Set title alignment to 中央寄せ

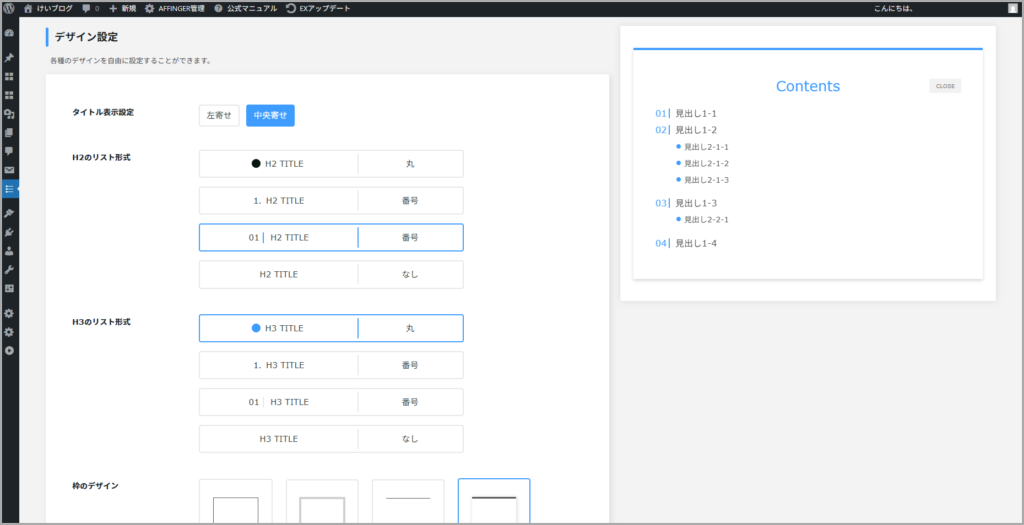click(x=270, y=116)
